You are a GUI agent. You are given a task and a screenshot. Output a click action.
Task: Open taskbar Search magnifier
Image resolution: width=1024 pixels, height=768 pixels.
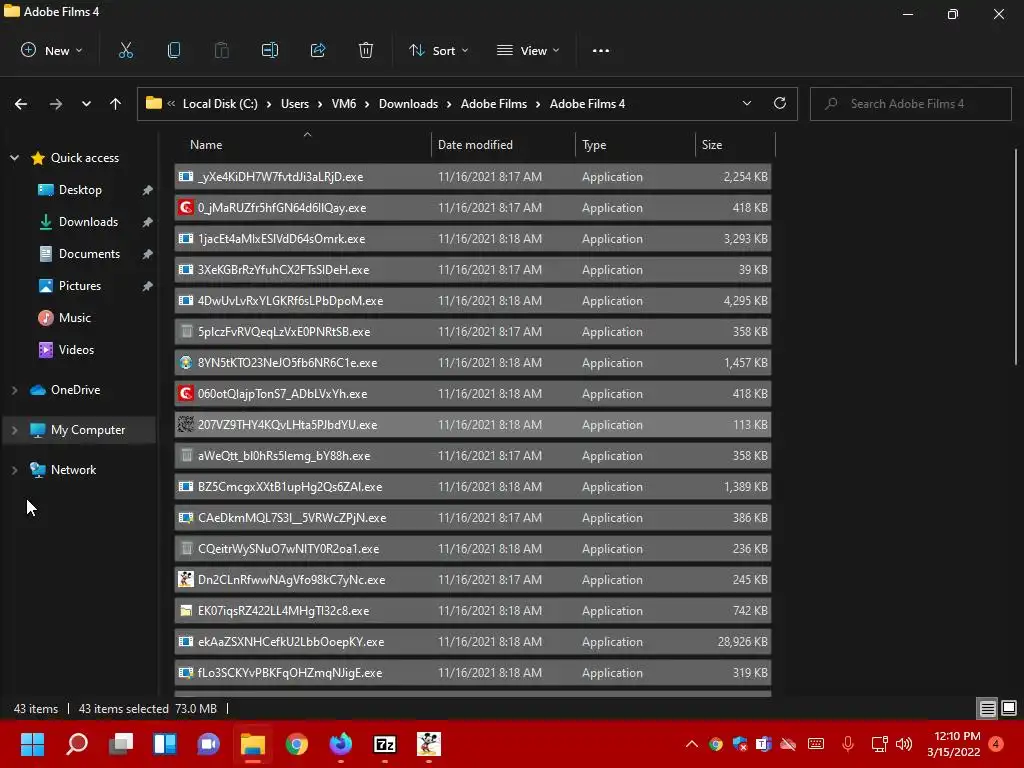(77, 744)
